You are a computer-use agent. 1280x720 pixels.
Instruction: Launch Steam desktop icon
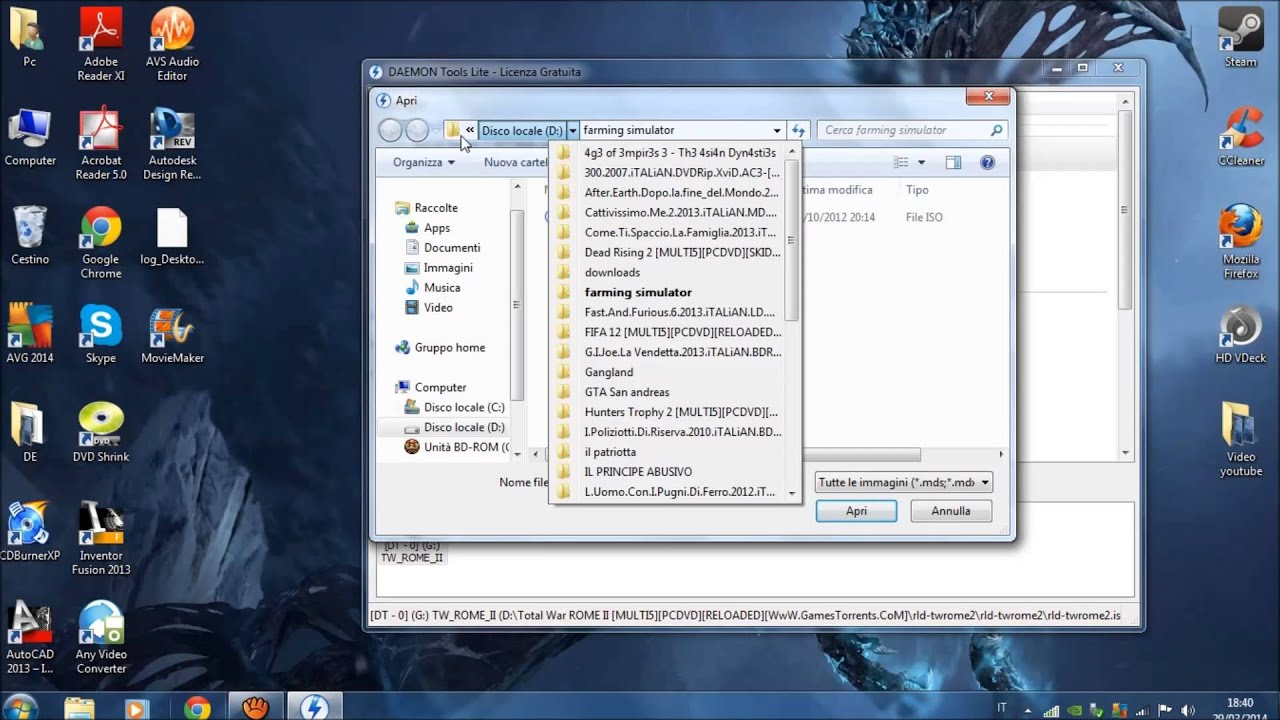(x=1241, y=38)
